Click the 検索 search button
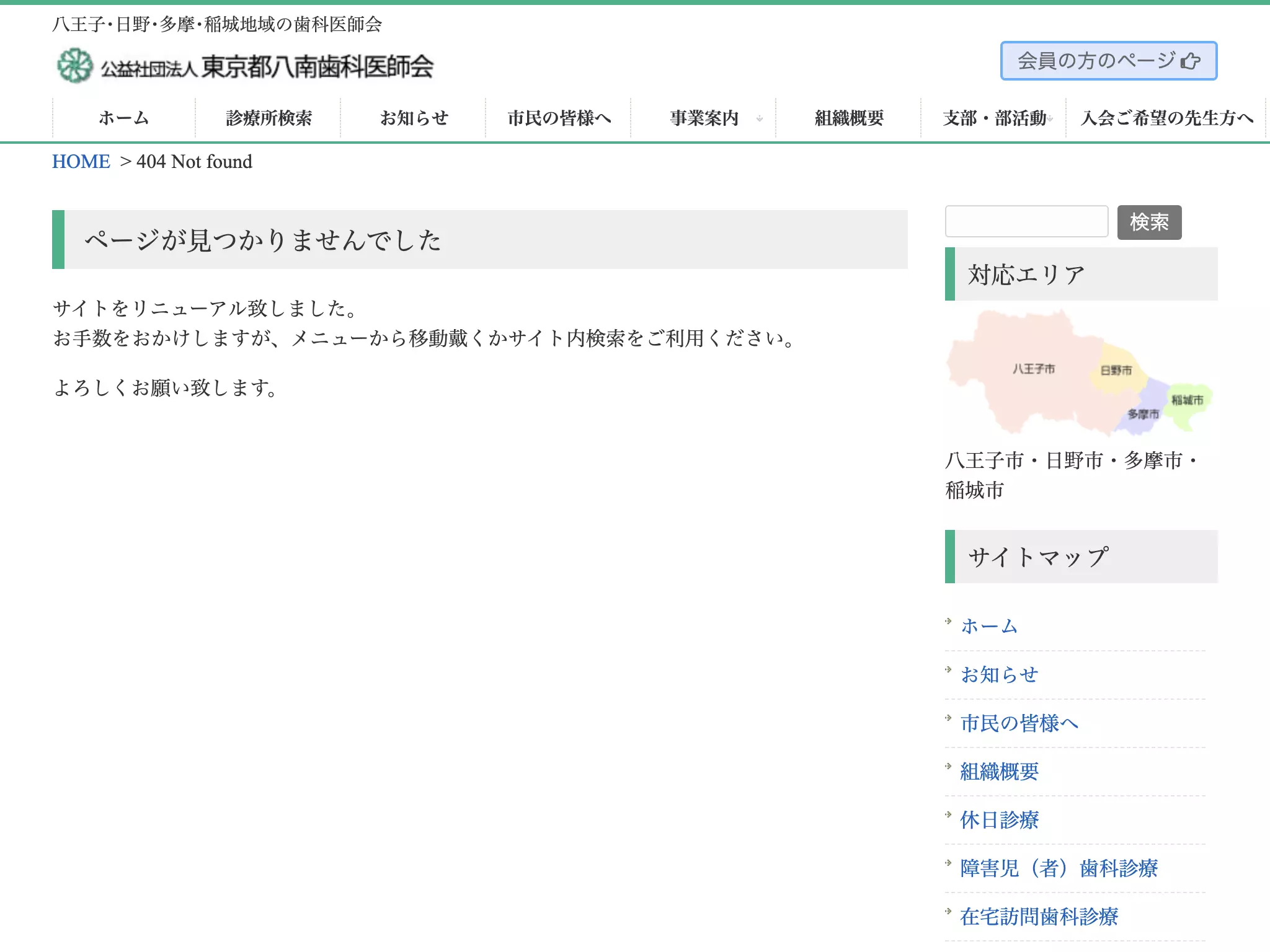The height and width of the screenshot is (952, 1270). [x=1149, y=222]
